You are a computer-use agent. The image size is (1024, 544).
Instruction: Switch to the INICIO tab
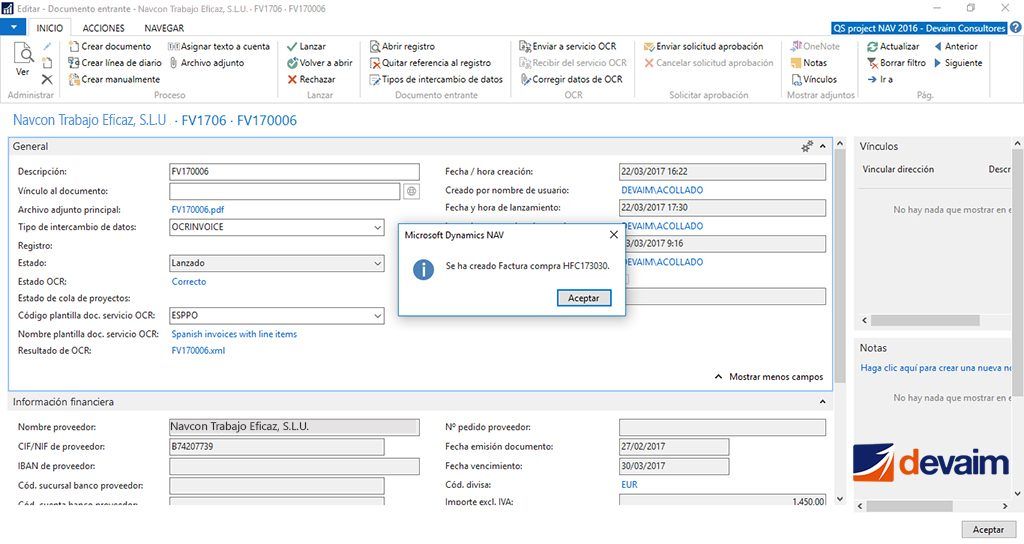[50, 28]
